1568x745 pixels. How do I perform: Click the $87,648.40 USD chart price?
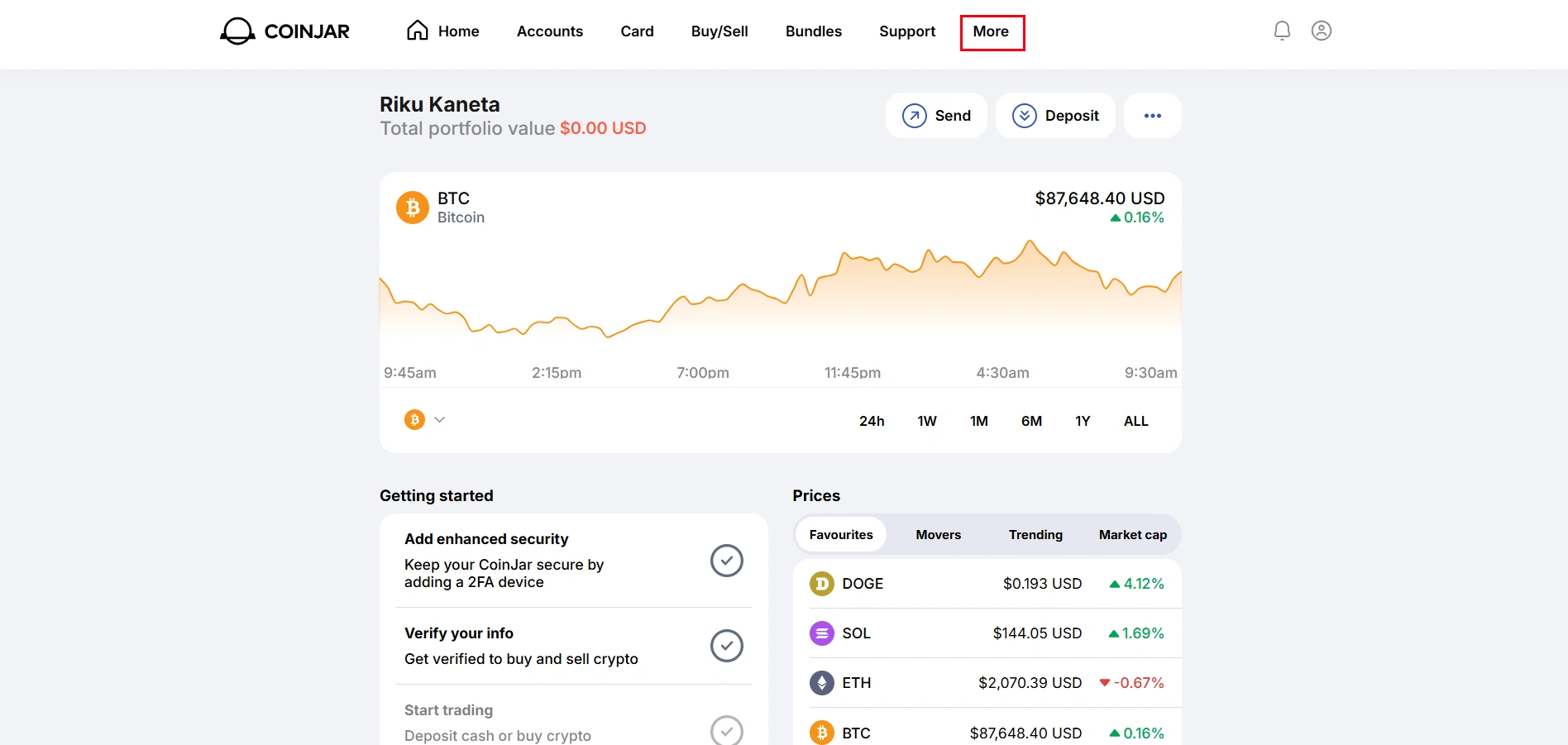click(1100, 198)
